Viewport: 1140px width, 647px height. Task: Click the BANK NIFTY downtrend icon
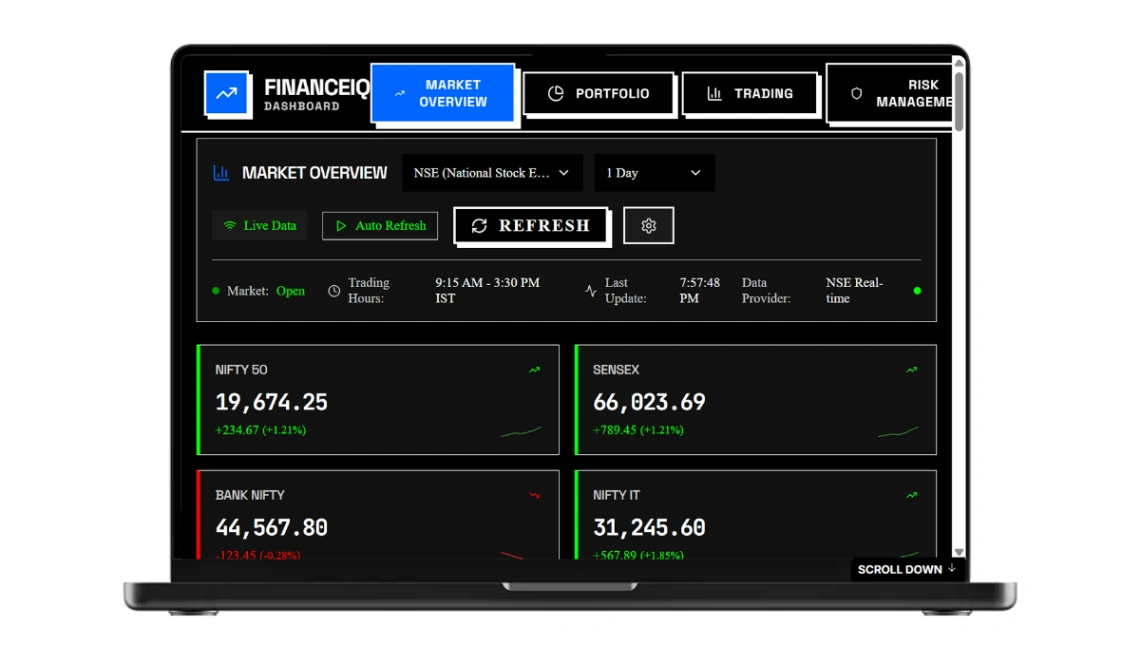pyautogui.click(x=535, y=495)
